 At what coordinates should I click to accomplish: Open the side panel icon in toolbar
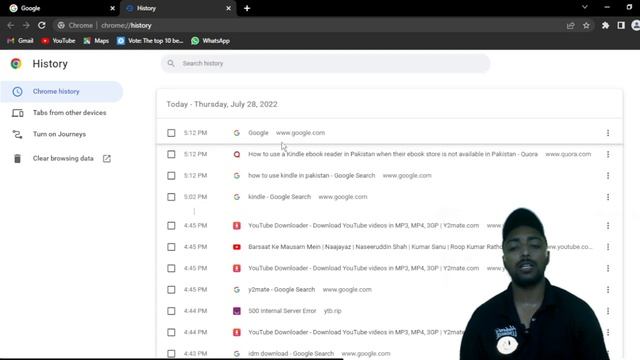621,25
